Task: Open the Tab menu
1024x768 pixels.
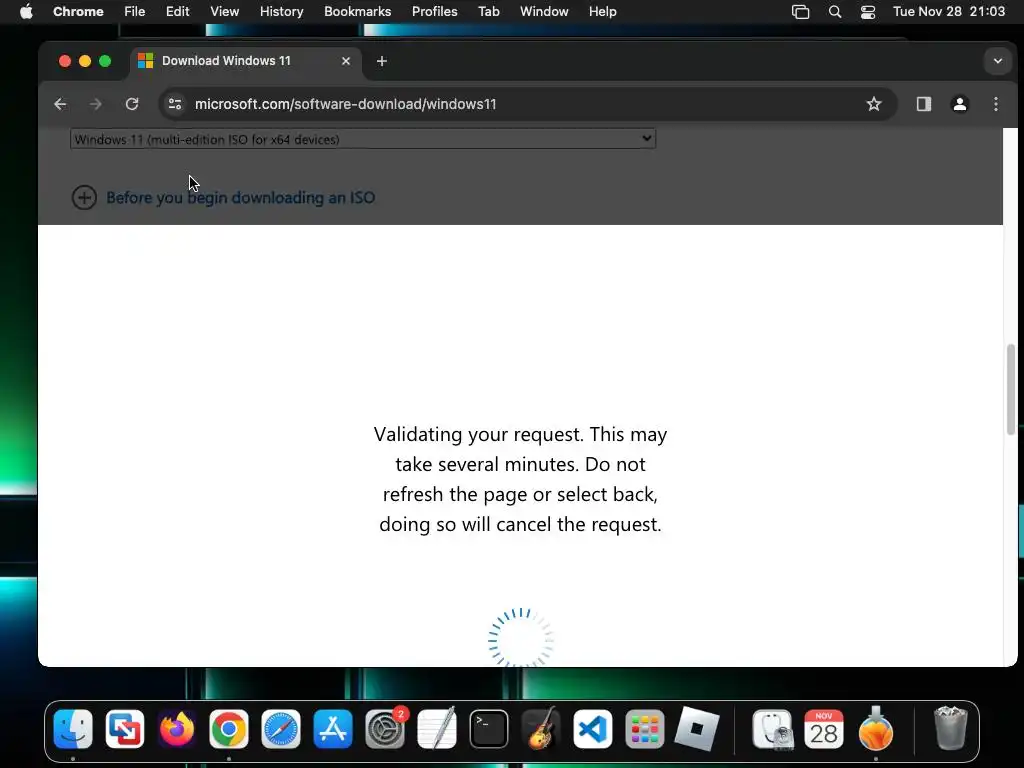Action: (488, 12)
